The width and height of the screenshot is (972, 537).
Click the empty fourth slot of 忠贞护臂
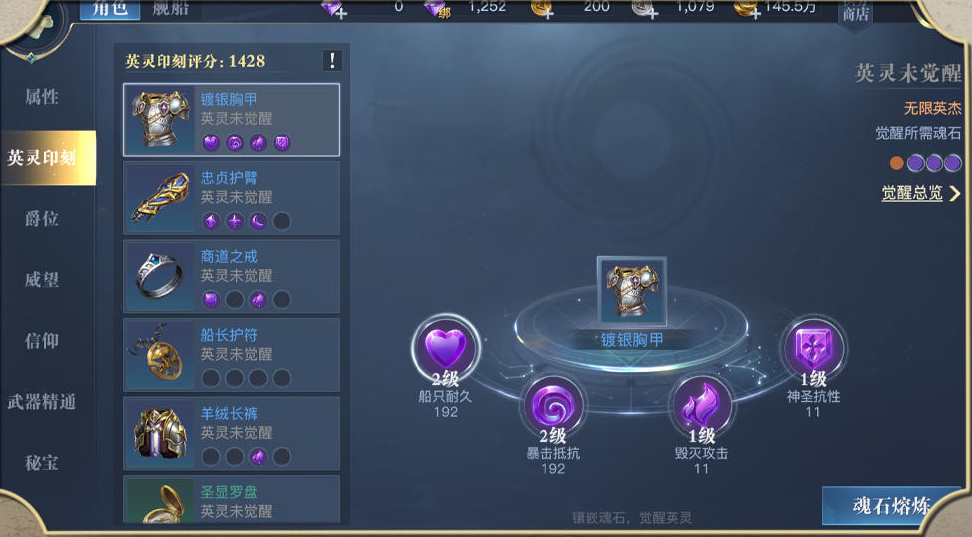[x=281, y=221]
